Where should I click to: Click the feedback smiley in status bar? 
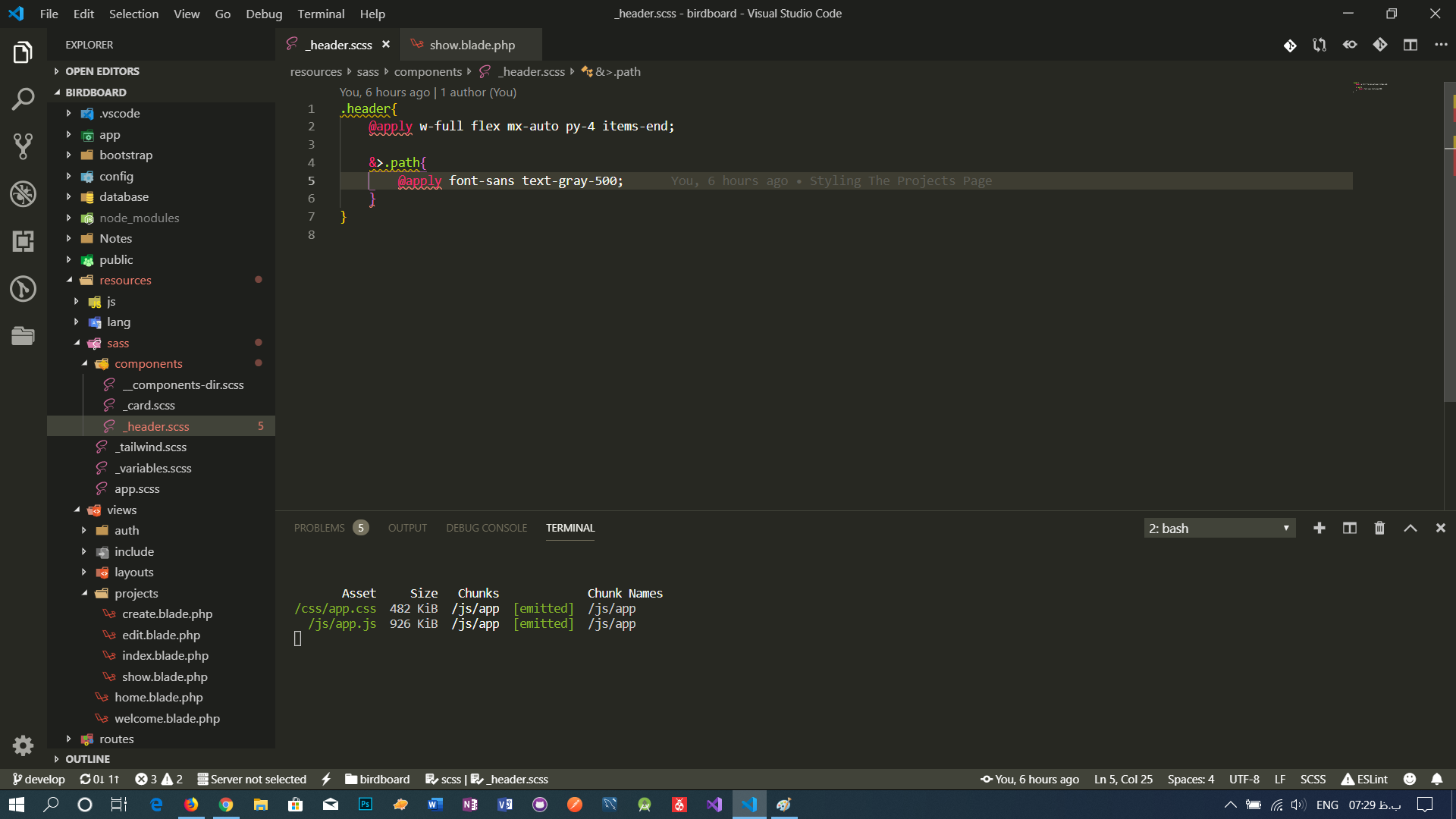(x=1410, y=779)
